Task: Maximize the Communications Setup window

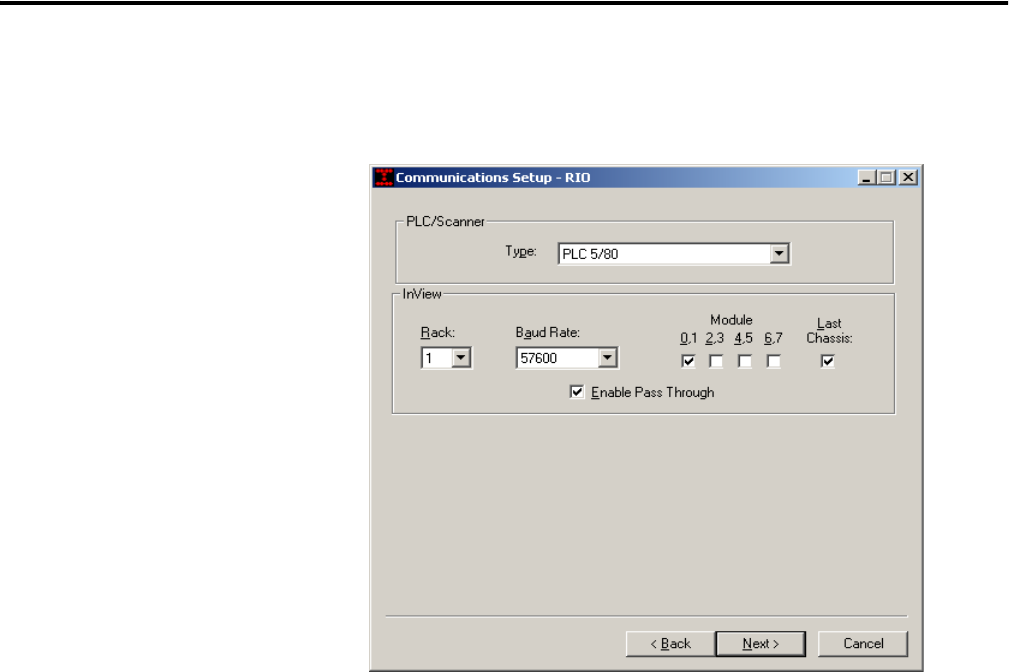Action: pyautogui.click(x=887, y=177)
